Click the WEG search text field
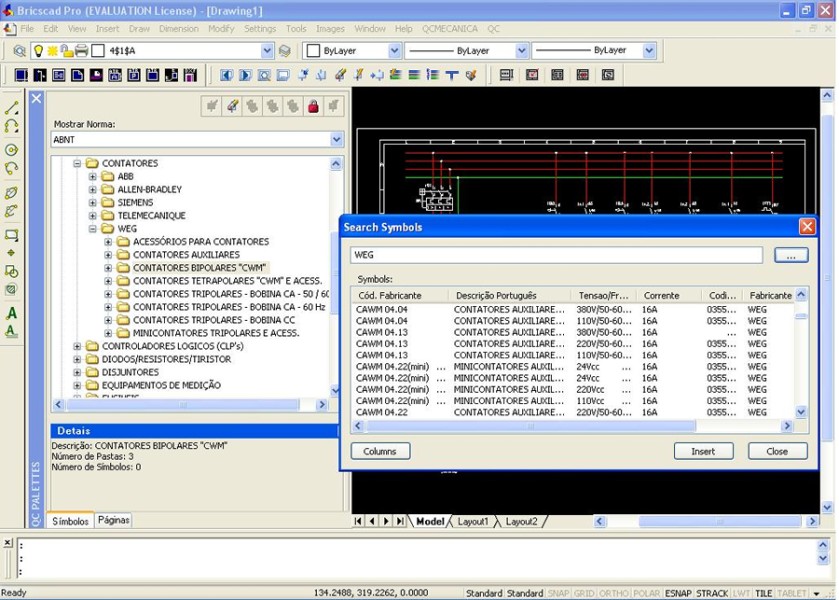Screen dimensions: 839x600 point(556,255)
